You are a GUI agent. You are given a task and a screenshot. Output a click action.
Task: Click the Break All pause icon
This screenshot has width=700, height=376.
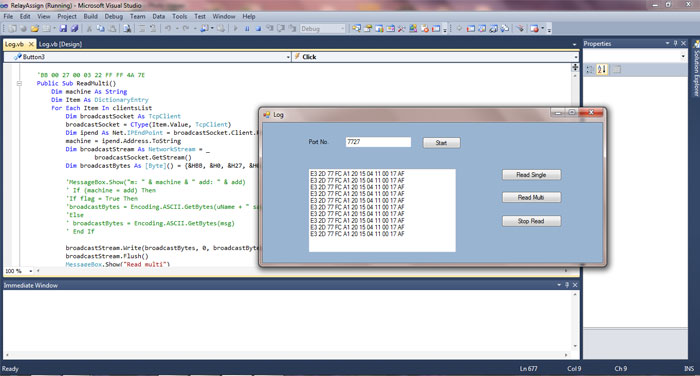tap(247, 29)
